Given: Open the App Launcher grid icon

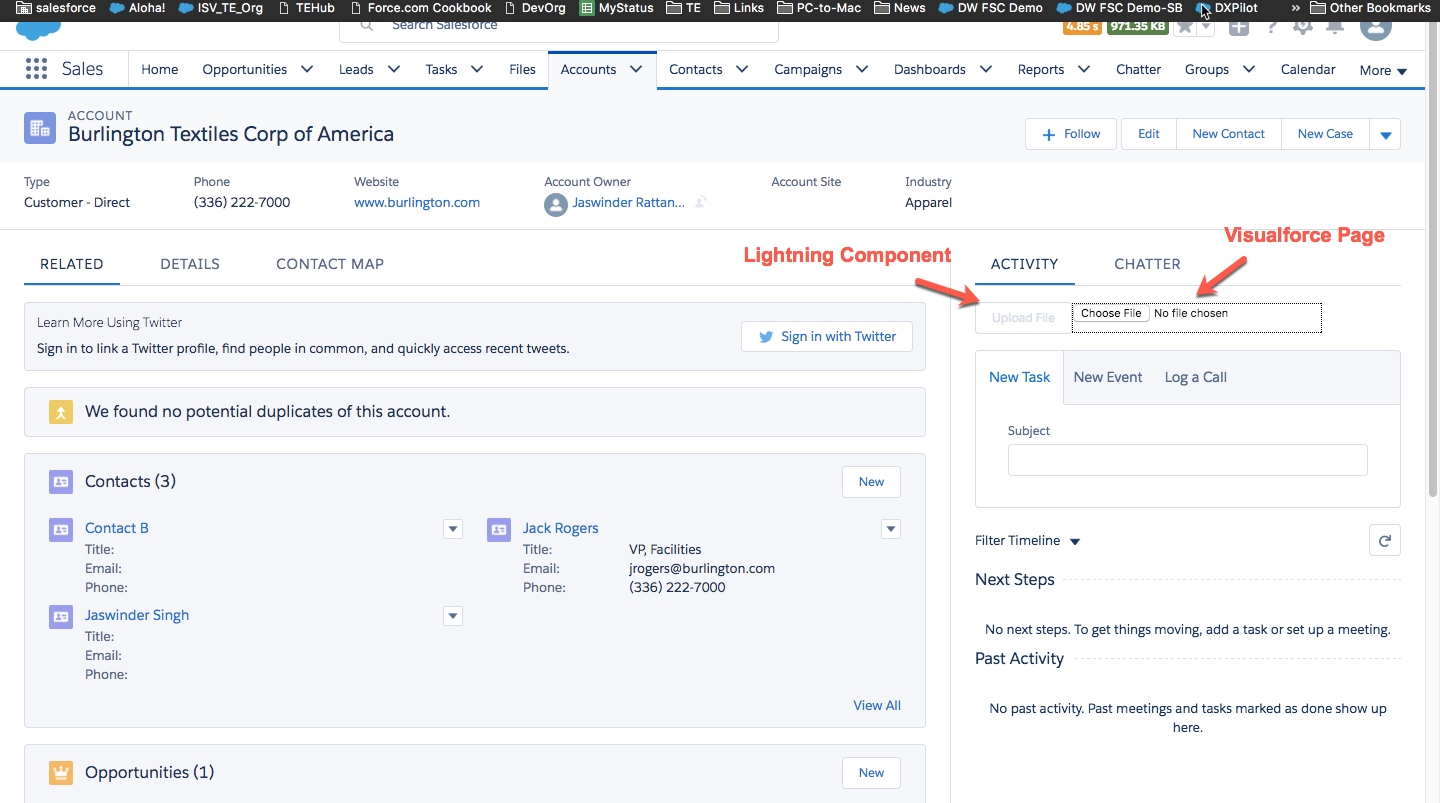Looking at the screenshot, I should (x=36, y=69).
